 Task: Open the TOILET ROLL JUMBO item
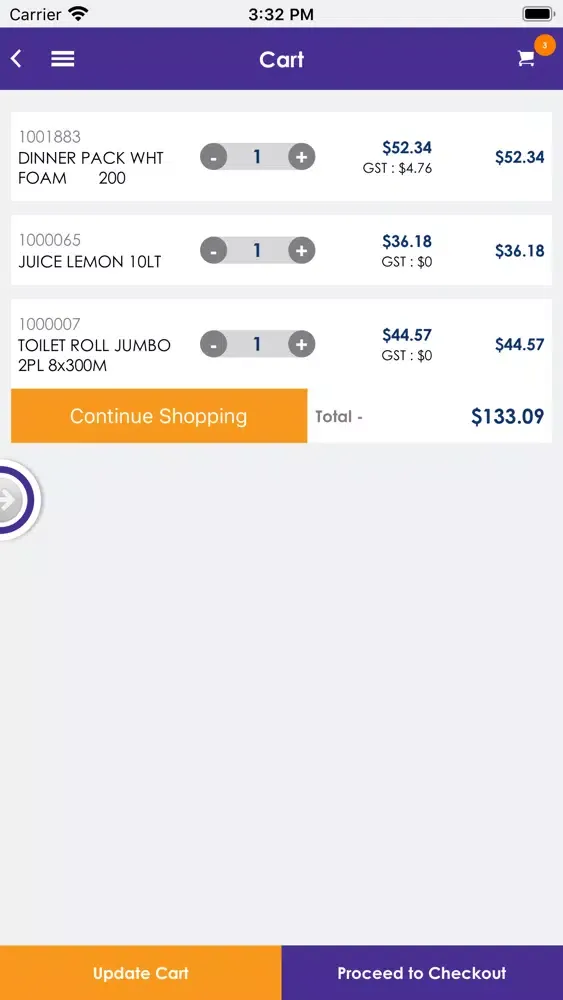(x=94, y=356)
